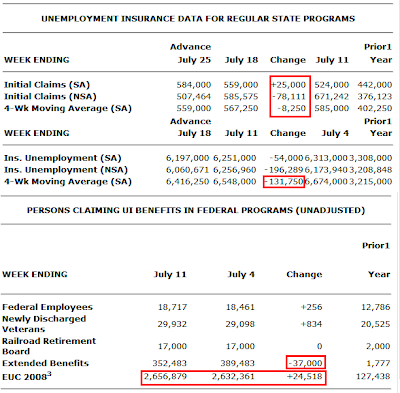Click the July 25 column header
400x393 pixels.
coord(194,60)
